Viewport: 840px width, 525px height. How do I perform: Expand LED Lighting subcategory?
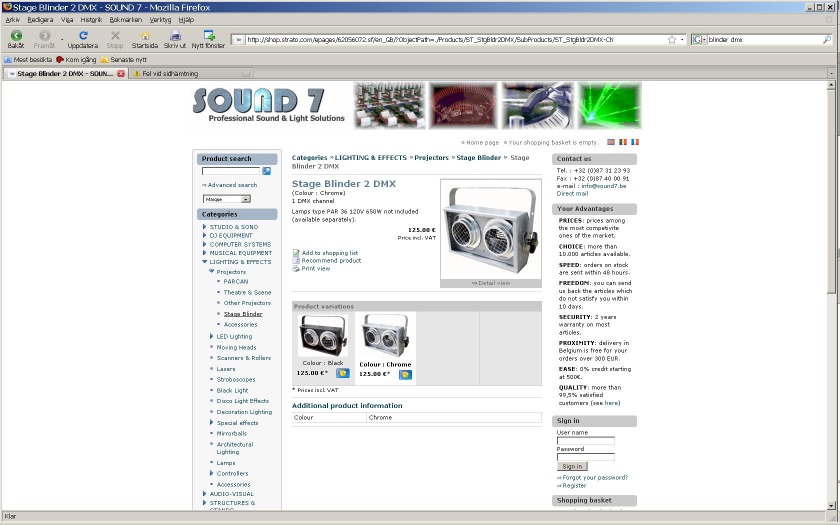pyautogui.click(x=211, y=336)
